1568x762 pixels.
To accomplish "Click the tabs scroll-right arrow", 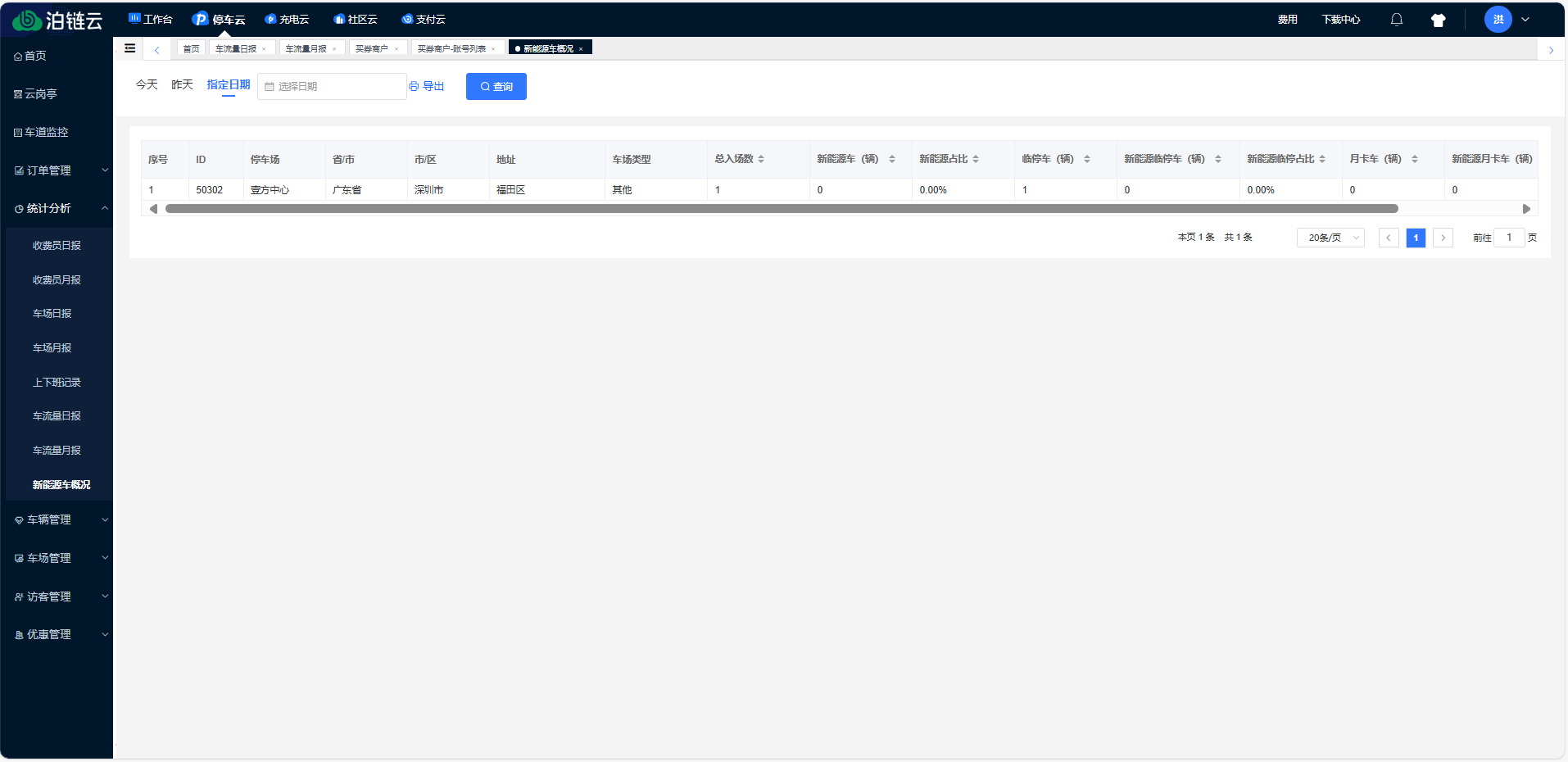I will coord(1551,50).
